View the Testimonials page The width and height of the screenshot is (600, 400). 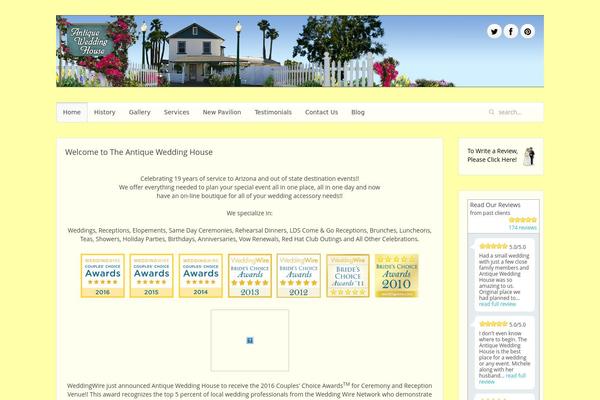(x=273, y=112)
